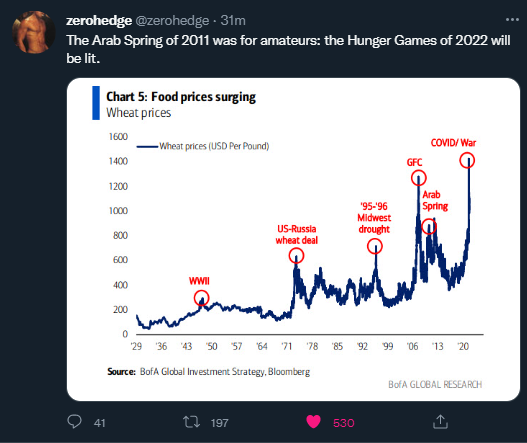Screen dimensions: 527x443
Task: Click the blue bar beside chart title
Action: coord(96,103)
